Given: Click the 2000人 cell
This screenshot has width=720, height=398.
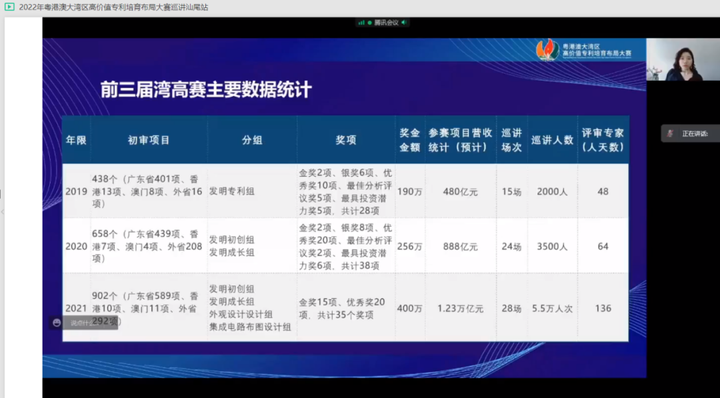Looking at the screenshot, I should point(552,191).
